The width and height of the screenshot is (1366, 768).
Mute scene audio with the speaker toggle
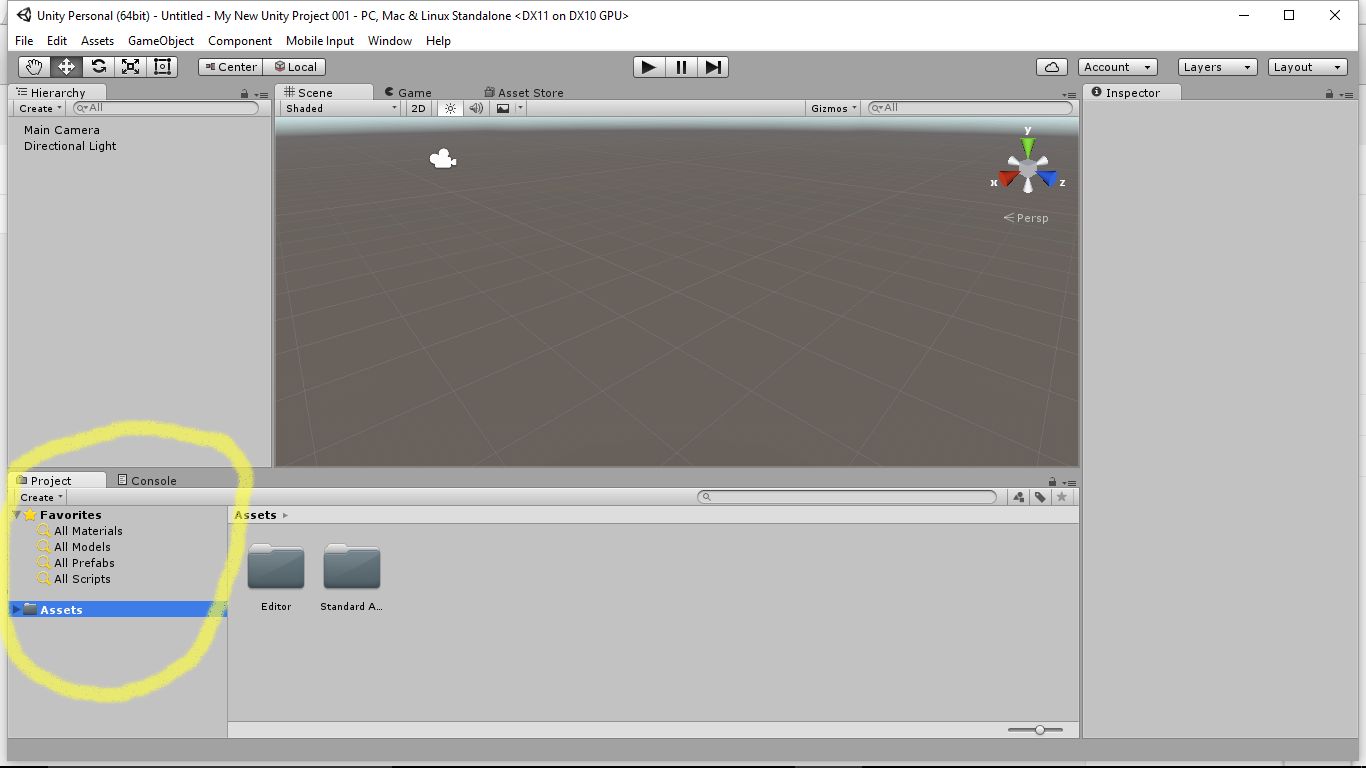[476, 108]
